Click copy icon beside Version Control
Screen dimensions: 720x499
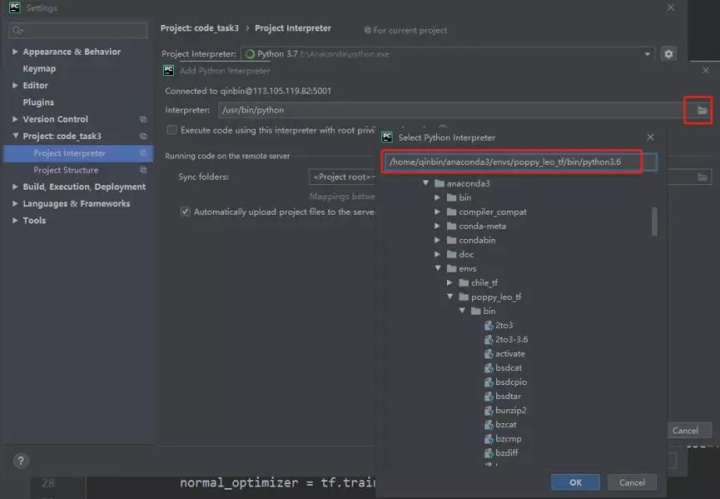[x=143, y=119]
